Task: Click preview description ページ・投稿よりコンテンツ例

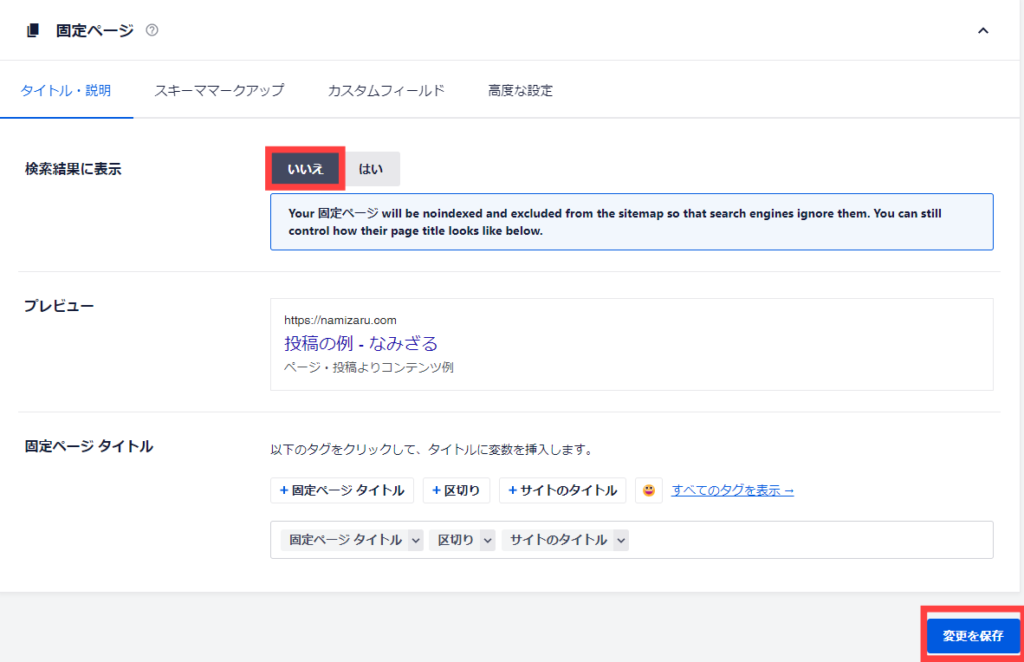Action: coord(368,368)
